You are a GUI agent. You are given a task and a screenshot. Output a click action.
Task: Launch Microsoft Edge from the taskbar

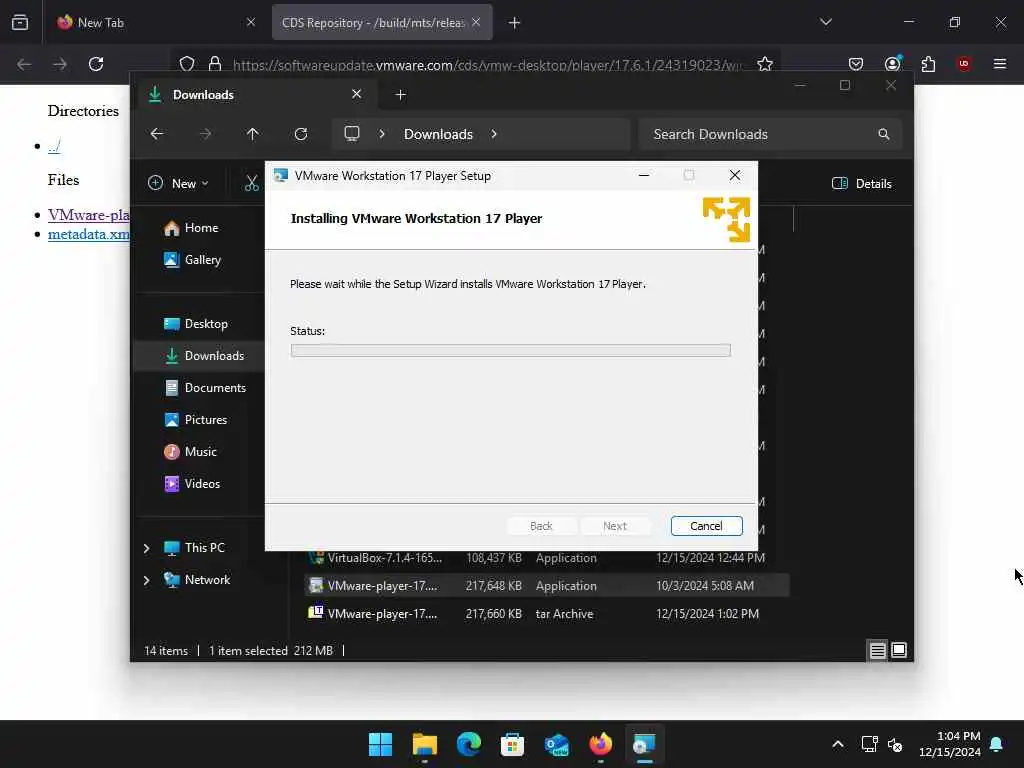pyautogui.click(x=468, y=744)
